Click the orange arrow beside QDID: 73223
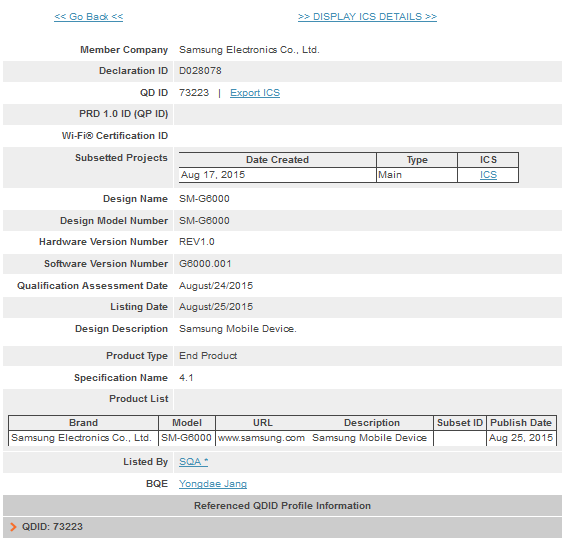Image resolution: width=565 pixels, height=540 pixels. click(x=13, y=527)
